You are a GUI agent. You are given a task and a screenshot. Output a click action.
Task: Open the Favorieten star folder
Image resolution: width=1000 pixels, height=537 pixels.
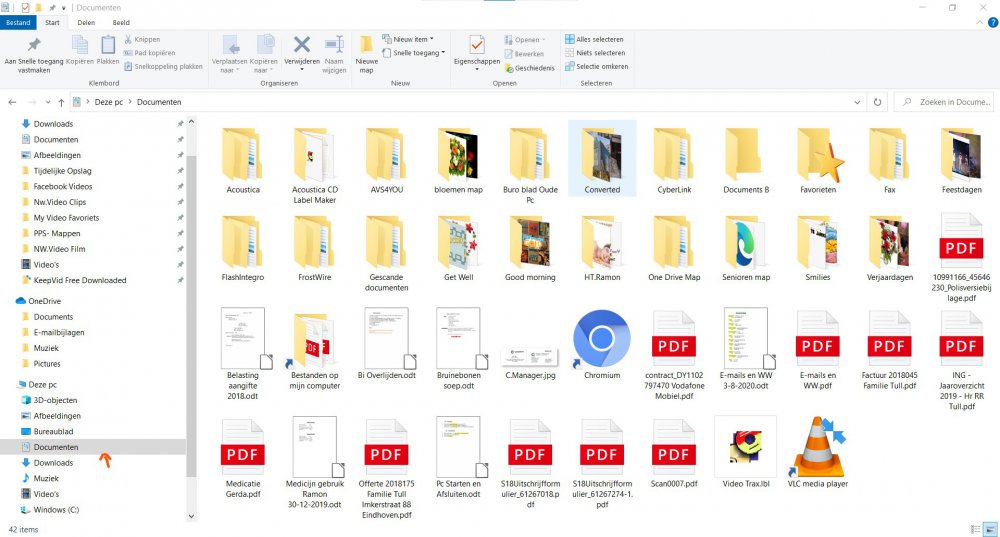pos(817,156)
